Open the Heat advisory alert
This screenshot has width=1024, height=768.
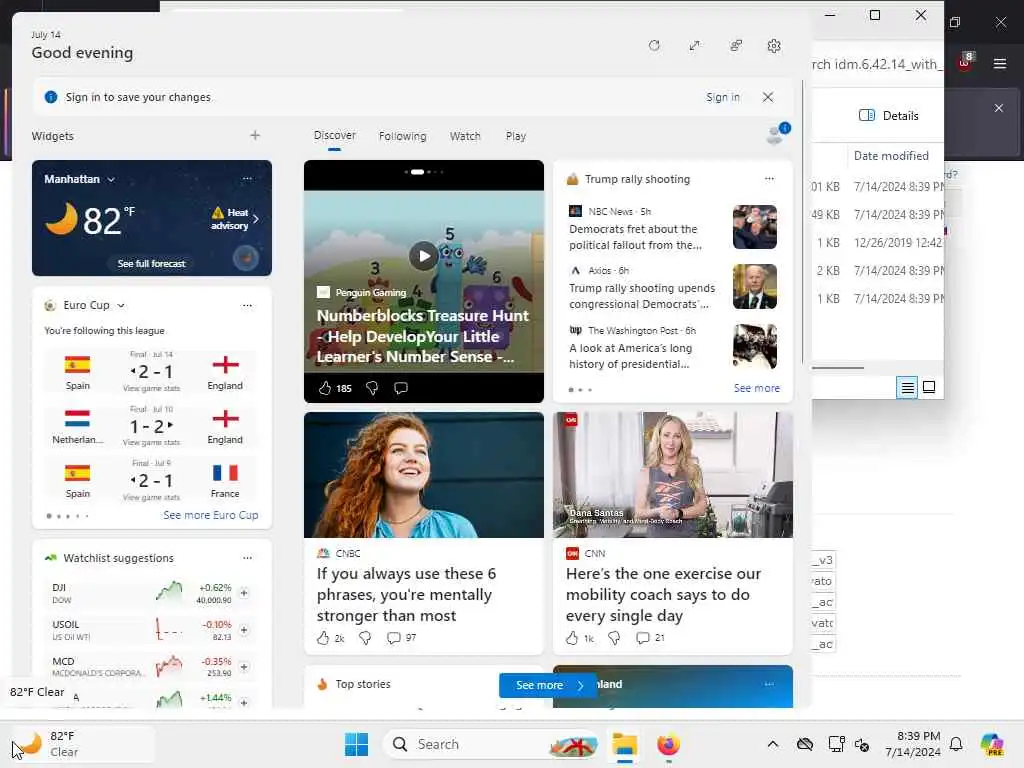point(235,219)
